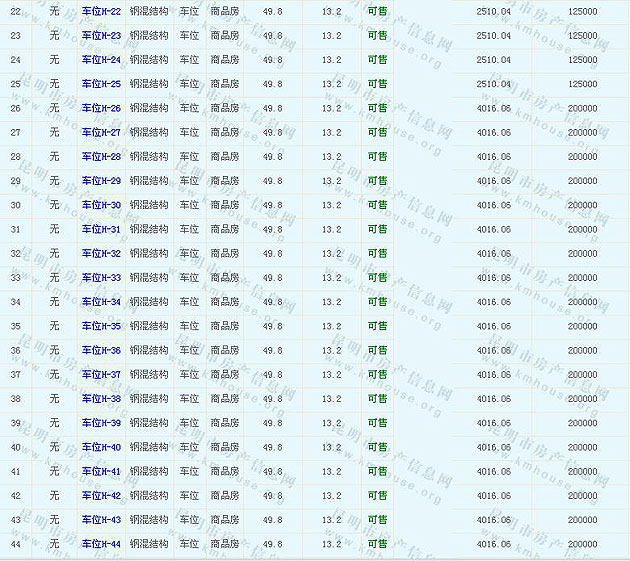This screenshot has width=630, height=561.
Task: Select the 车位H-41 link
Action: coord(101,471)
